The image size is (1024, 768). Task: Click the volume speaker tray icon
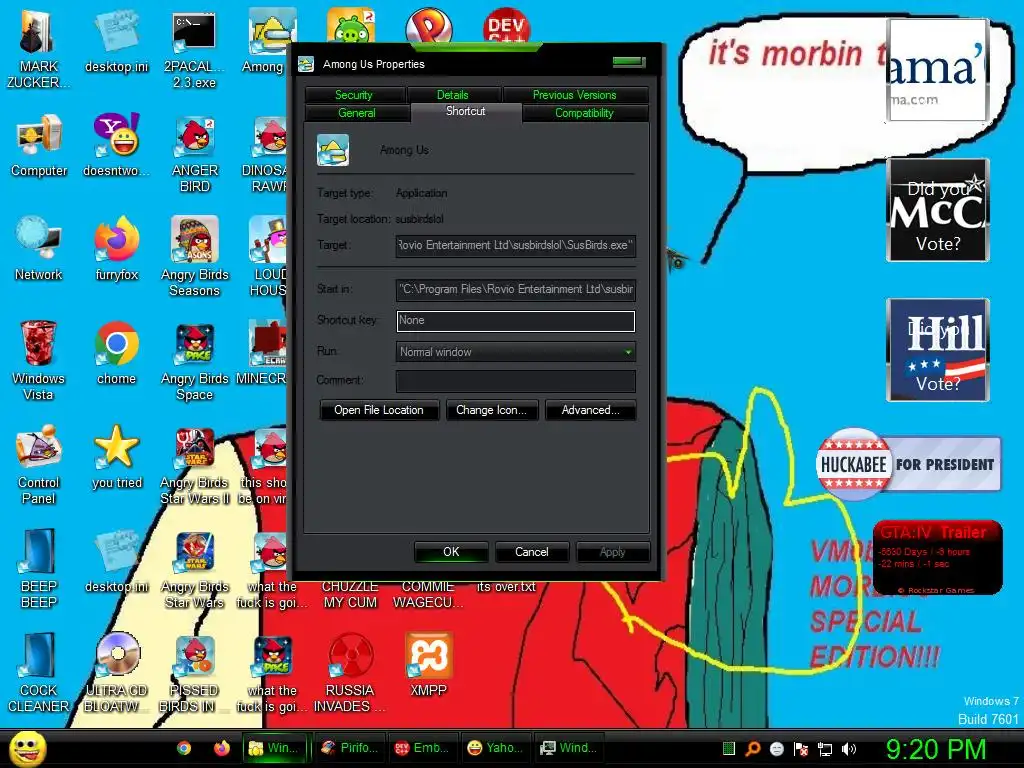tap(848, 749)
